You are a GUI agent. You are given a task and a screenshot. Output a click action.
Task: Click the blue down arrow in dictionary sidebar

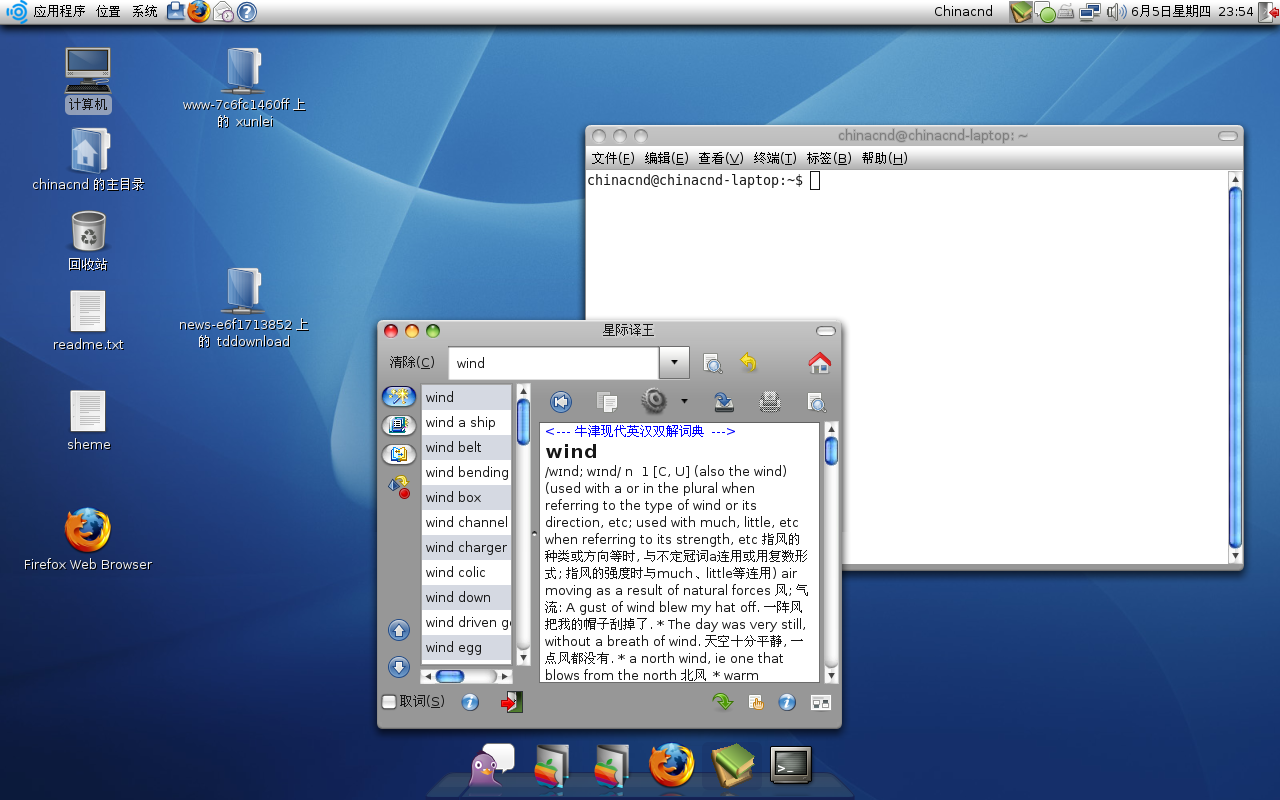(x=399, y=667)
